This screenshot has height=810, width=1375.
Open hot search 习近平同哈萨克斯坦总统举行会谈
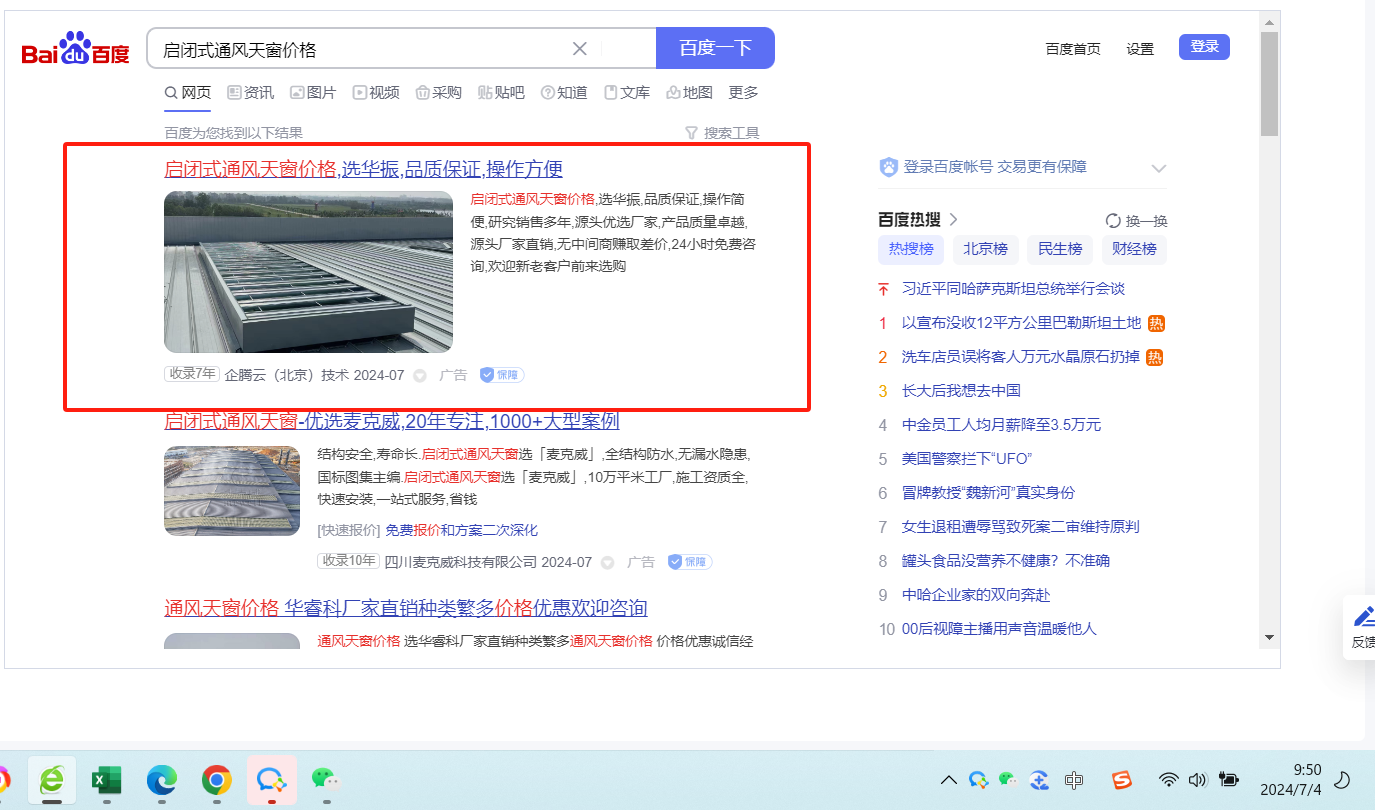coord(1013,289)
